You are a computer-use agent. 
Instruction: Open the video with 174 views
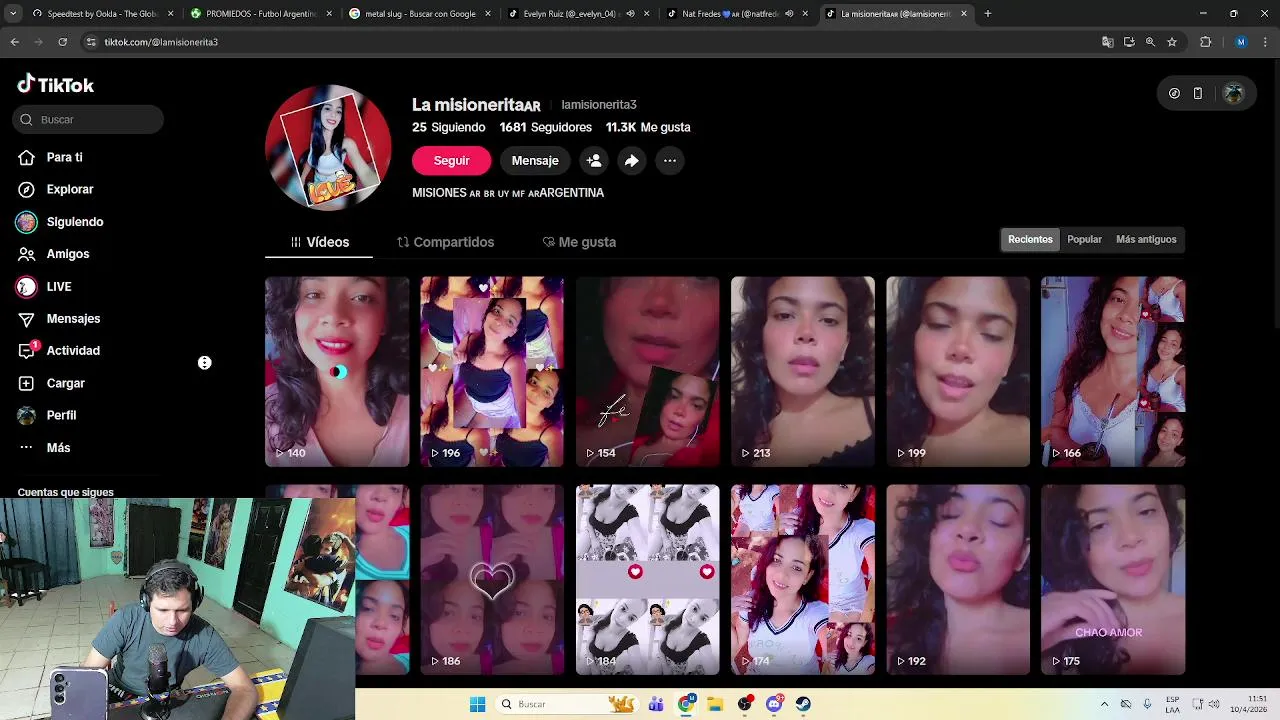pos(802,580)
